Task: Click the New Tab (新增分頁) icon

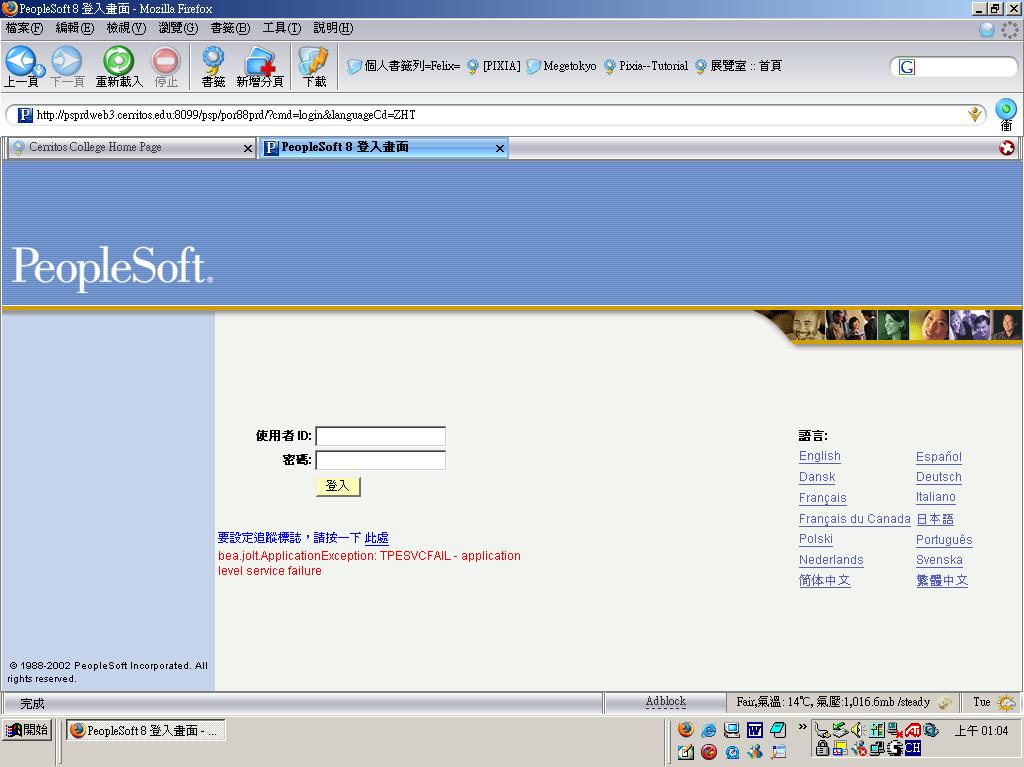Action: coord(260,63)
